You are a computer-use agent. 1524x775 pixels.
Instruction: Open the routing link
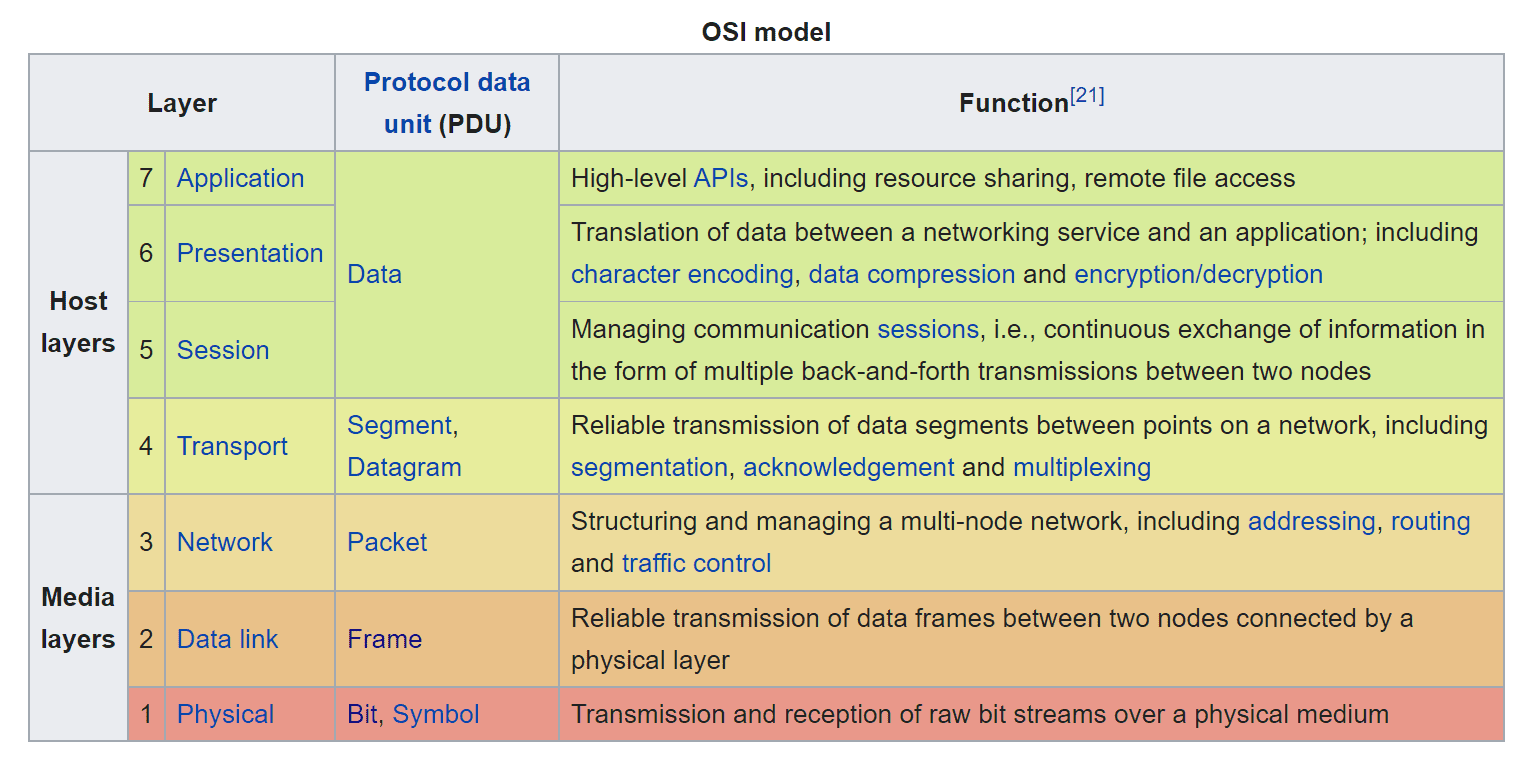[1431, 521]
